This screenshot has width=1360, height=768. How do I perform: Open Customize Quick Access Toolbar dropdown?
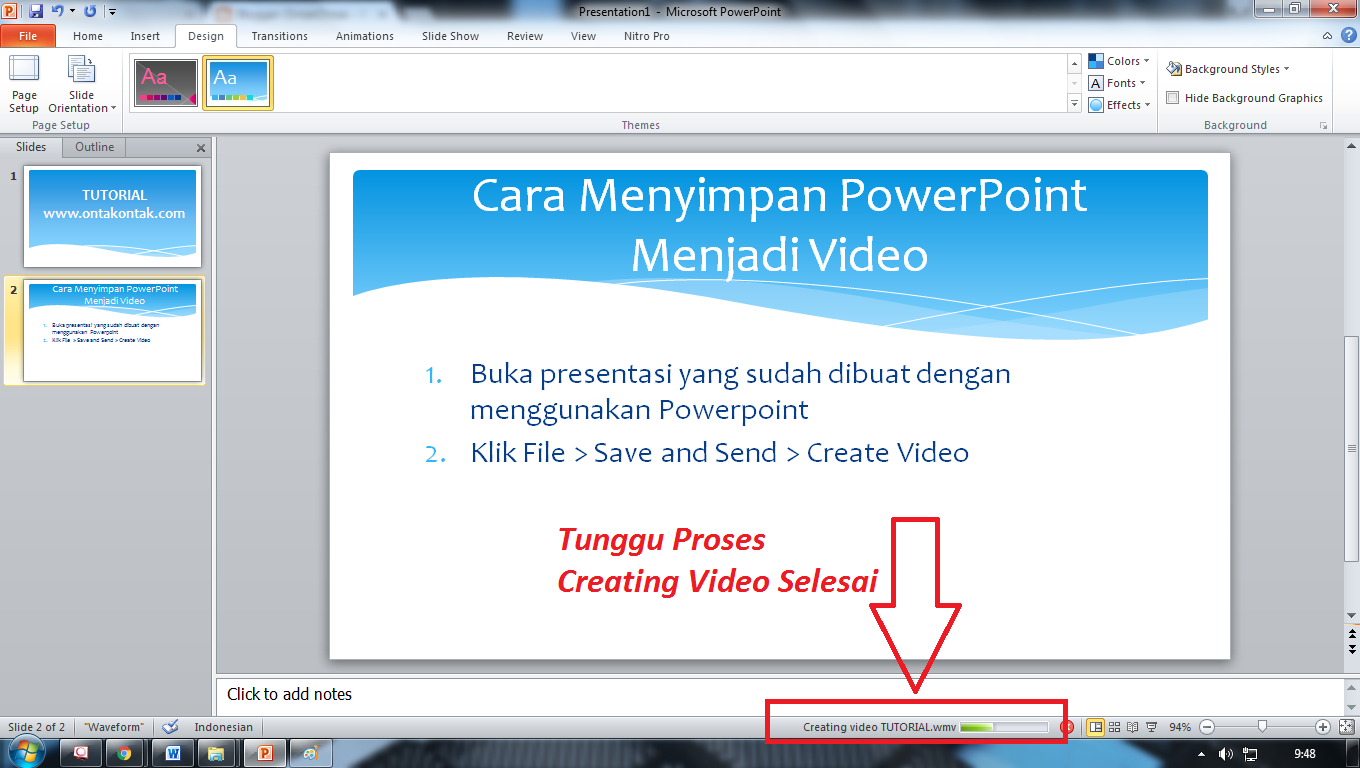pyautogui.click(x=111, y=12)
